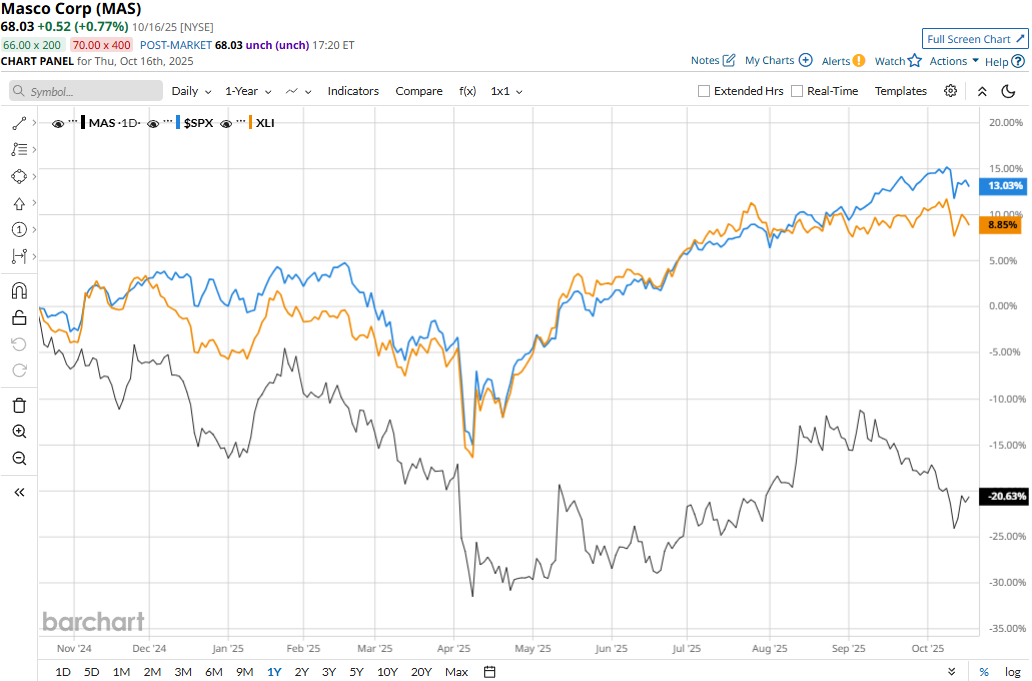1032x681 pixels.
Task: Select the 1D time range
Action: tap(63, 672)
